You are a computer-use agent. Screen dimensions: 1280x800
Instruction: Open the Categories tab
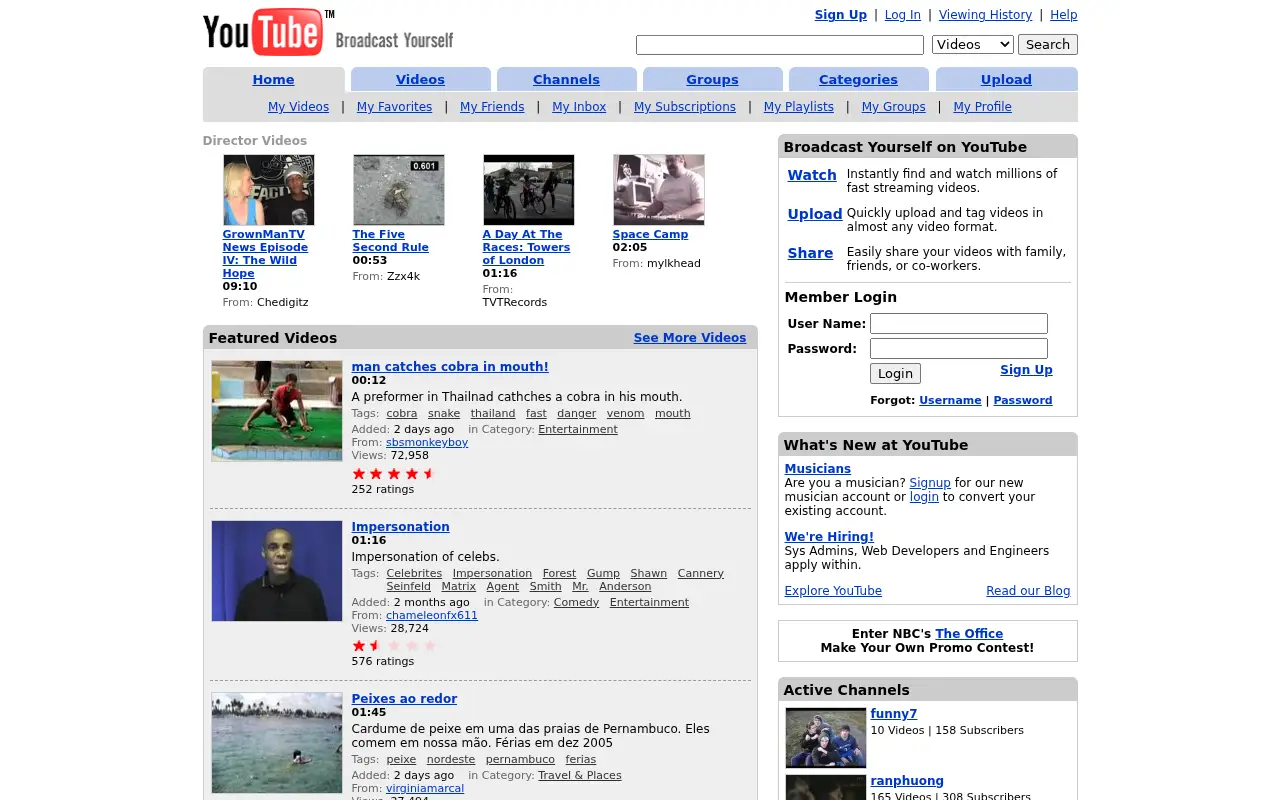tap(858, 80)
